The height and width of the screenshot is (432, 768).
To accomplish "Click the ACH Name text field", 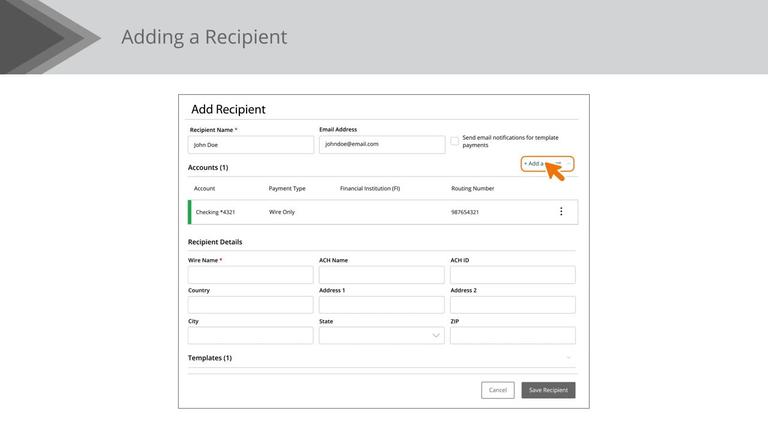I will tap(381, 275).
